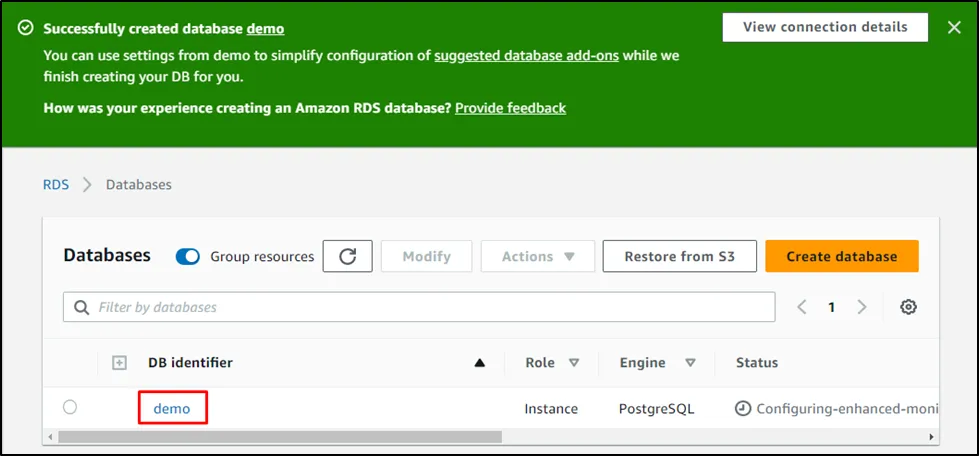
Task: Click View connection details button
Action: point(825,27)
